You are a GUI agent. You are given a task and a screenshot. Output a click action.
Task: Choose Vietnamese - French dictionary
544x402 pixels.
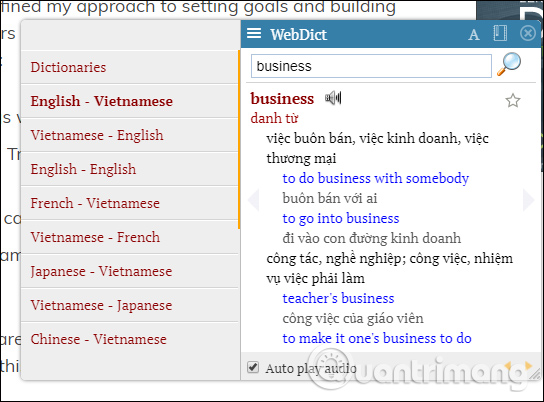click(130, 237)
